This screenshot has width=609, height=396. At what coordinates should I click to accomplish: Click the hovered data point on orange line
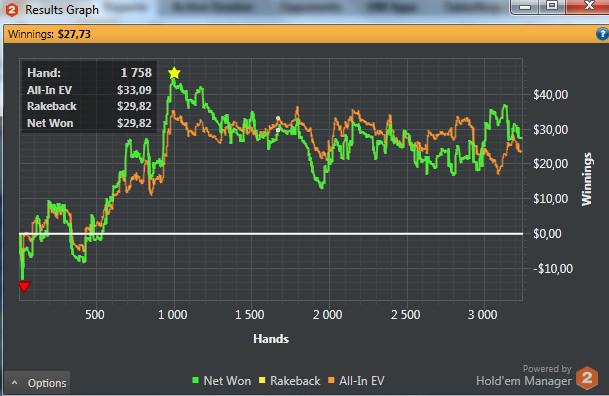[x=278, y=118]
